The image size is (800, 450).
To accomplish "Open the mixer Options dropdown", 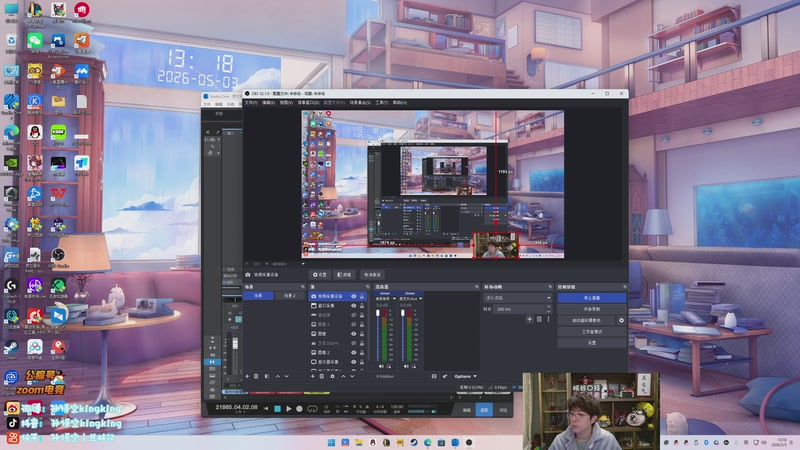I will [465, 377].
